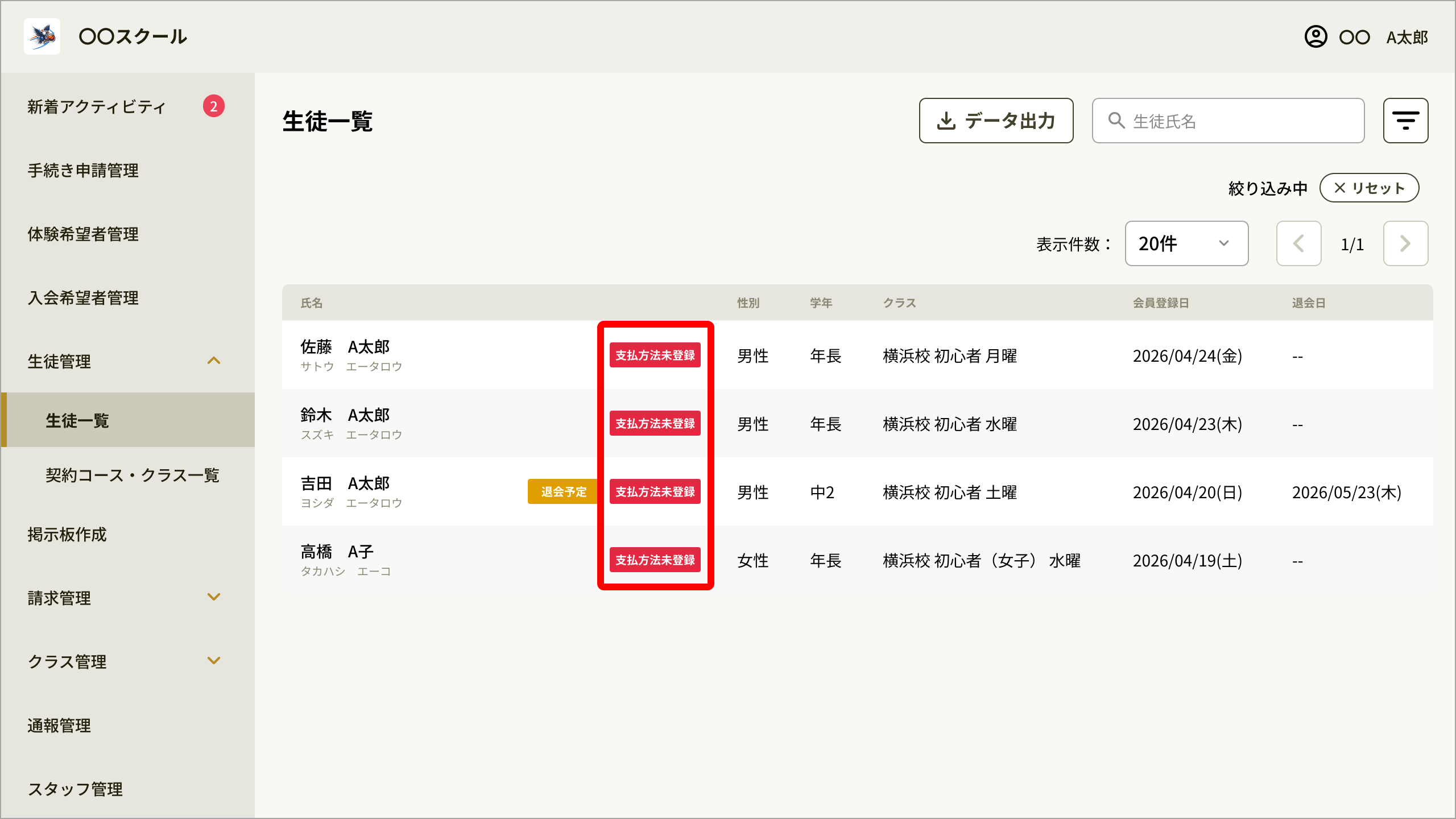Screen dimensions: 1456x819
Task: Click the クラス column header
Action: 899,303
